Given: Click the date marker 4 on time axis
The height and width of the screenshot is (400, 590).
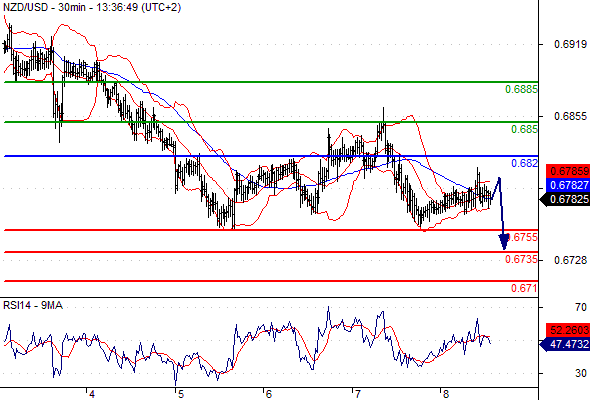Looking at the screenshot, I should click(x=92, y=394).
